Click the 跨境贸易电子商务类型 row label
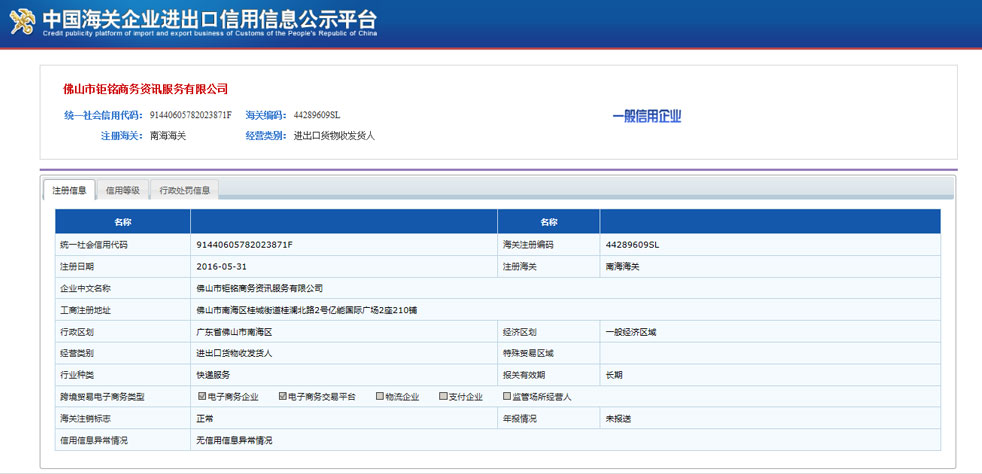 tap(102, 397)
